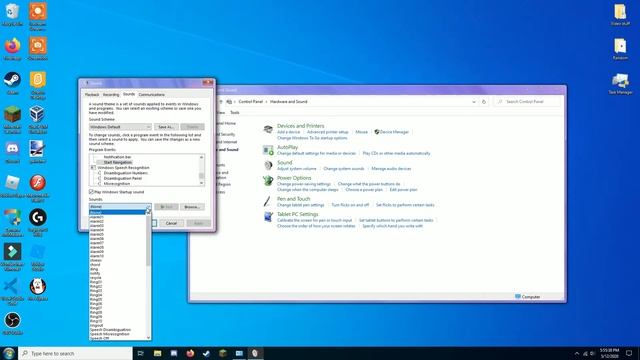The height and width of the screenshot is (360, 640).
Task: Select the Start Navigation program event
Action: (118, 162)
